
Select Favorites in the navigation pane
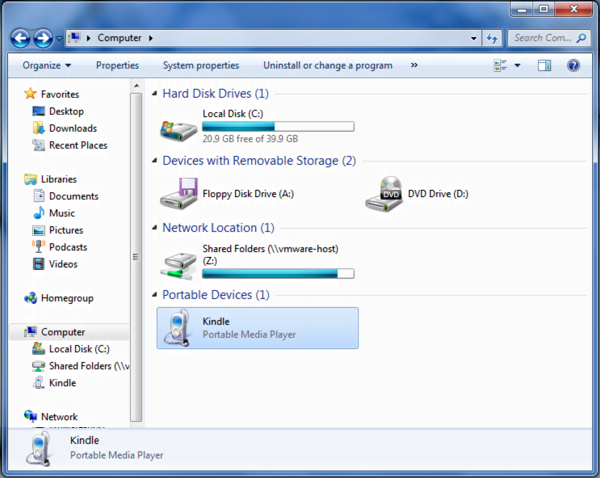(x=60, y=94)
